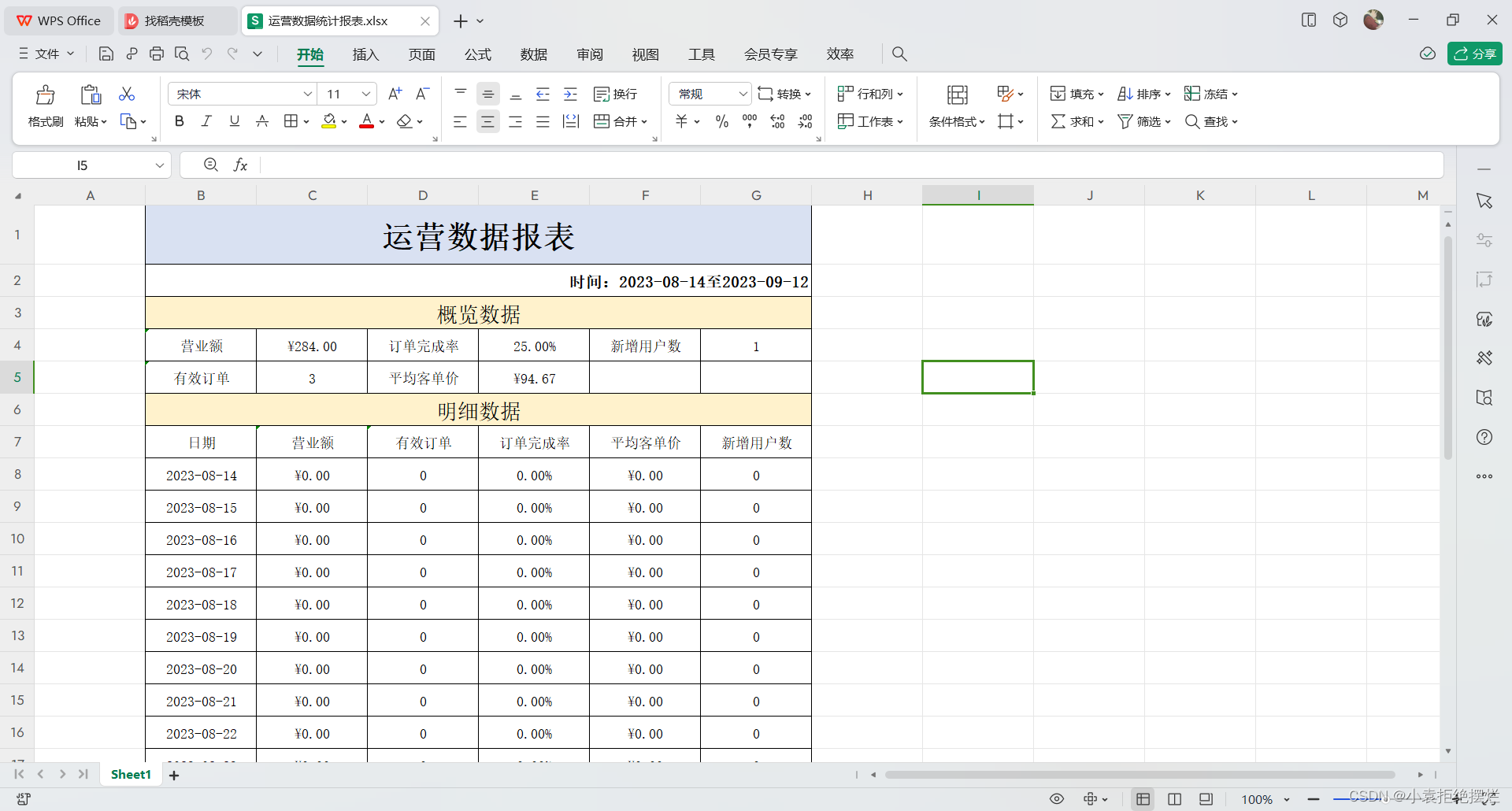Screen dimensions: 1512x811
Task: Open the 数据 (Data) ribbon tab
Action: tap(533, 54)
